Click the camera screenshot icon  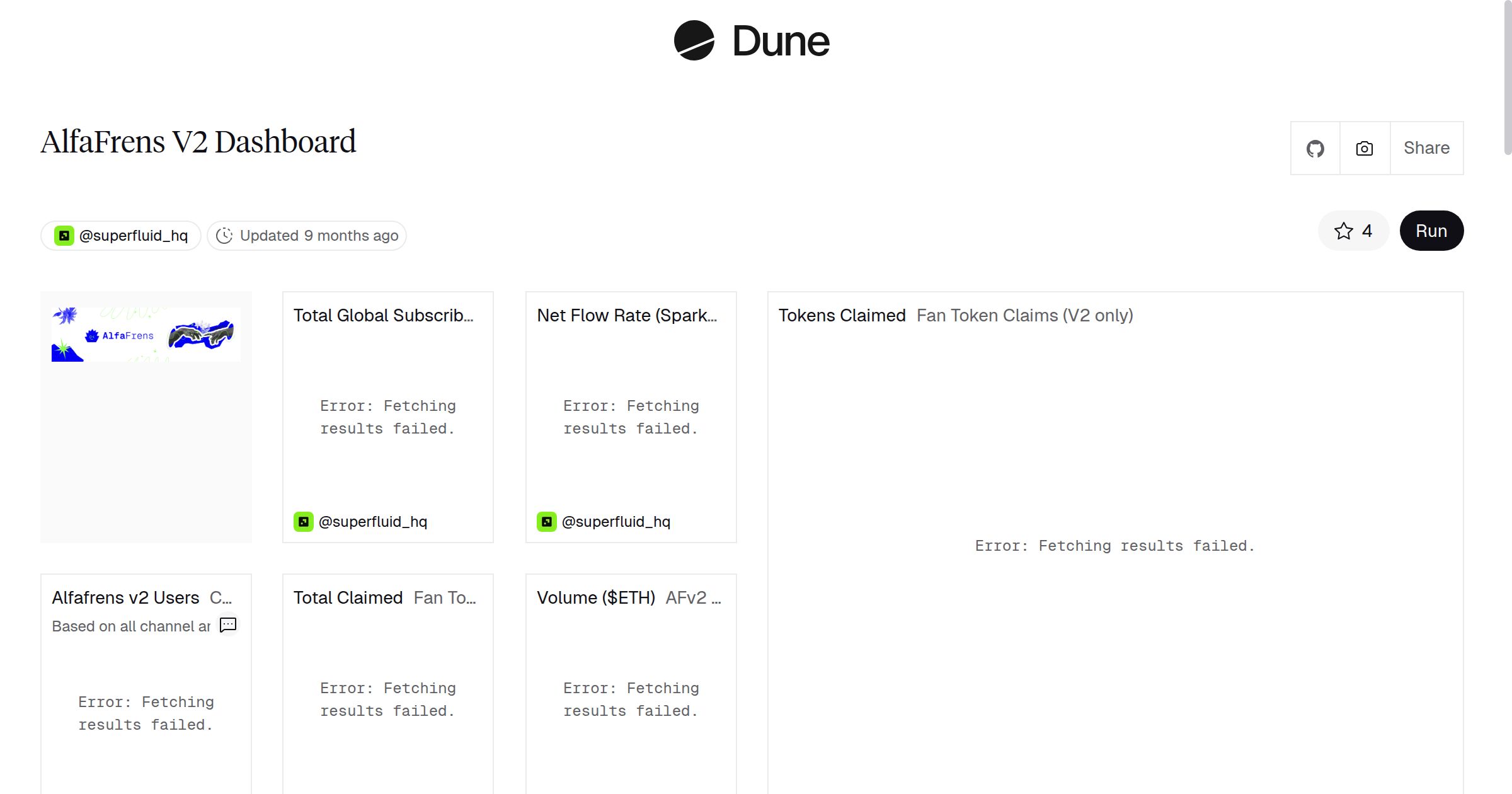(1365, 149)
